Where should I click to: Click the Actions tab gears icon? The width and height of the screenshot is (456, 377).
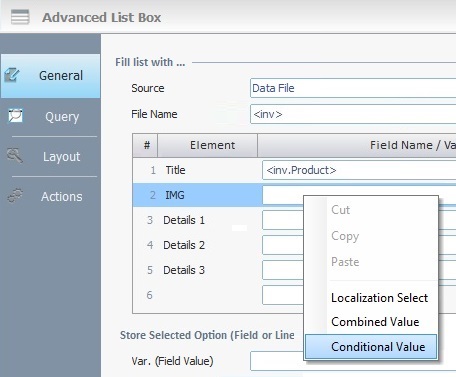coord(15,196)
